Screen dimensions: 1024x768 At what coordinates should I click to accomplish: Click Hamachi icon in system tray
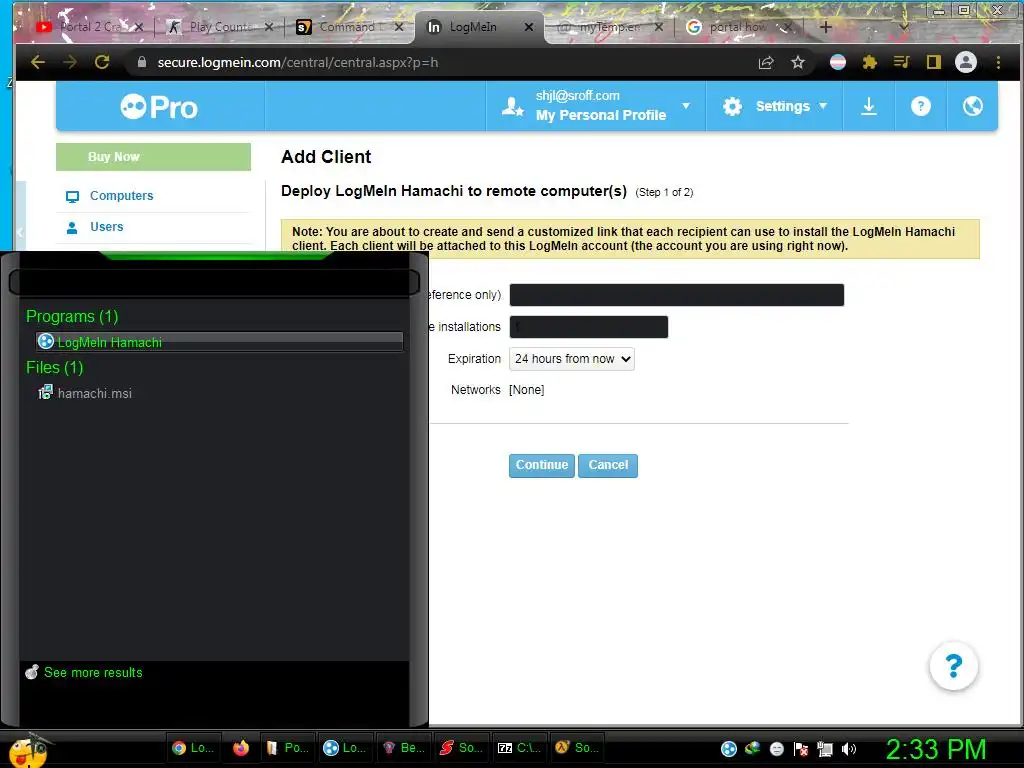pyautogui.click(x=729, y=749)
